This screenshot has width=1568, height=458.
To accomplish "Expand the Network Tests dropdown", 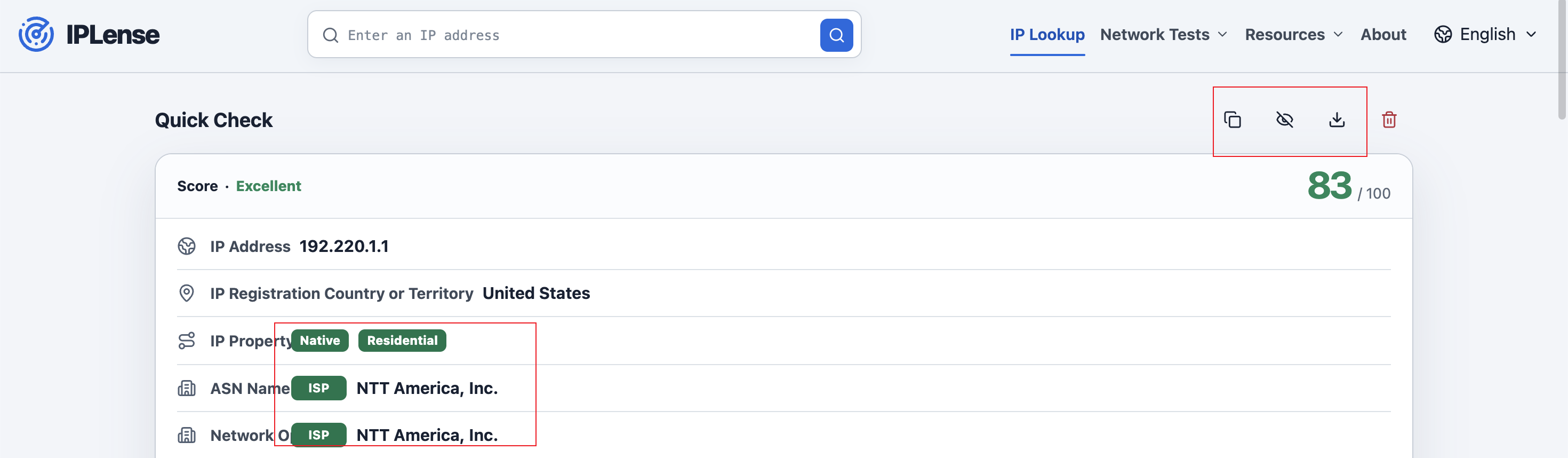I will pos(1163,35).
